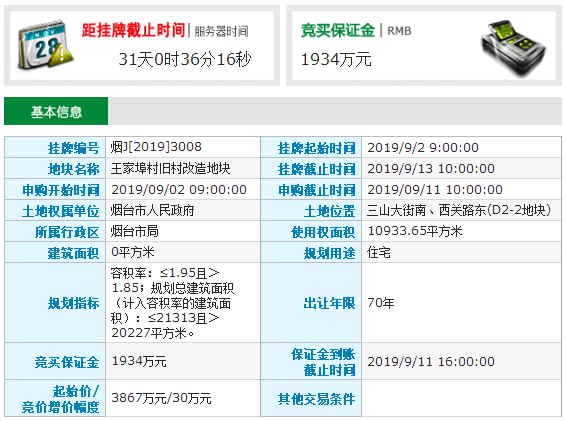Click the 土地位置 label
The height and width of the screenshot is (421, 565).
tap(329, 211)
